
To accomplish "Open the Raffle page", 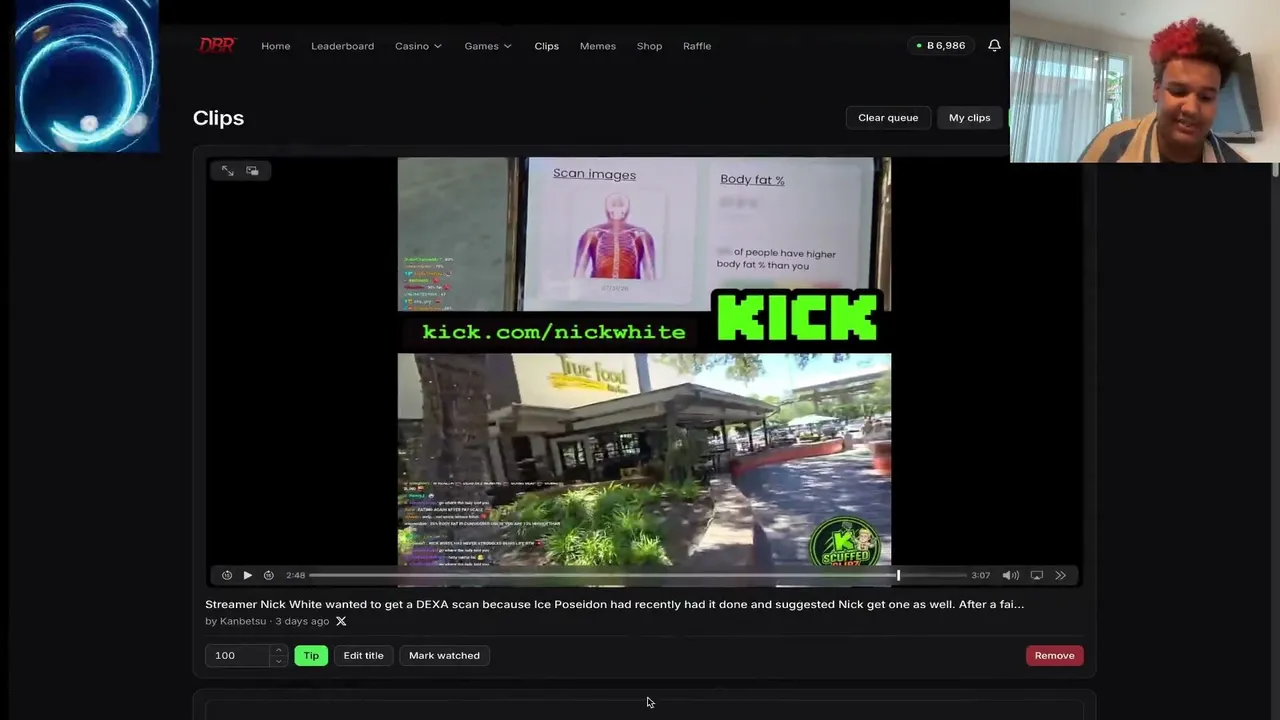I will pos(697,46).
